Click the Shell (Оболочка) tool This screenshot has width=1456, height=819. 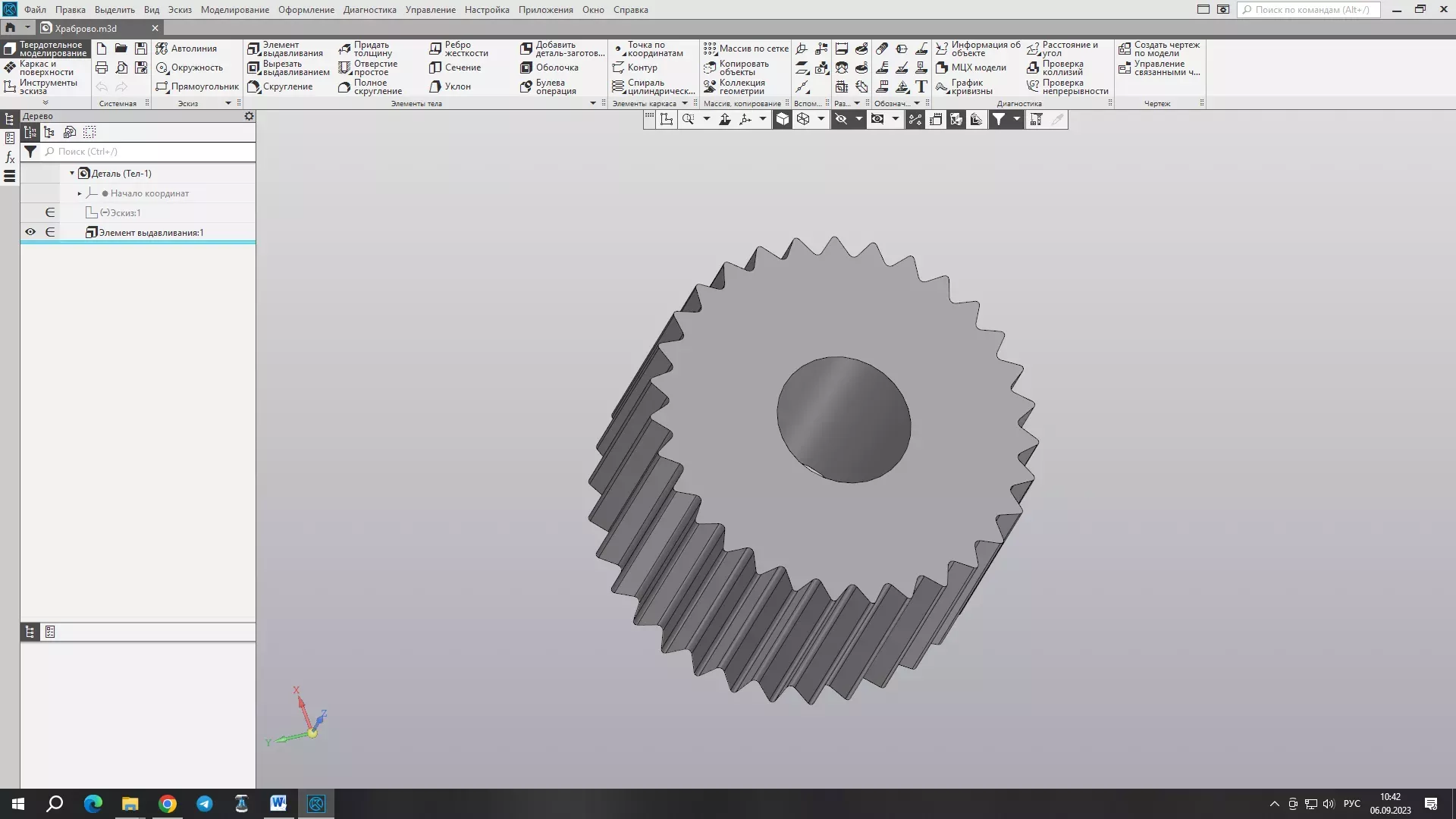coord(549,67)
